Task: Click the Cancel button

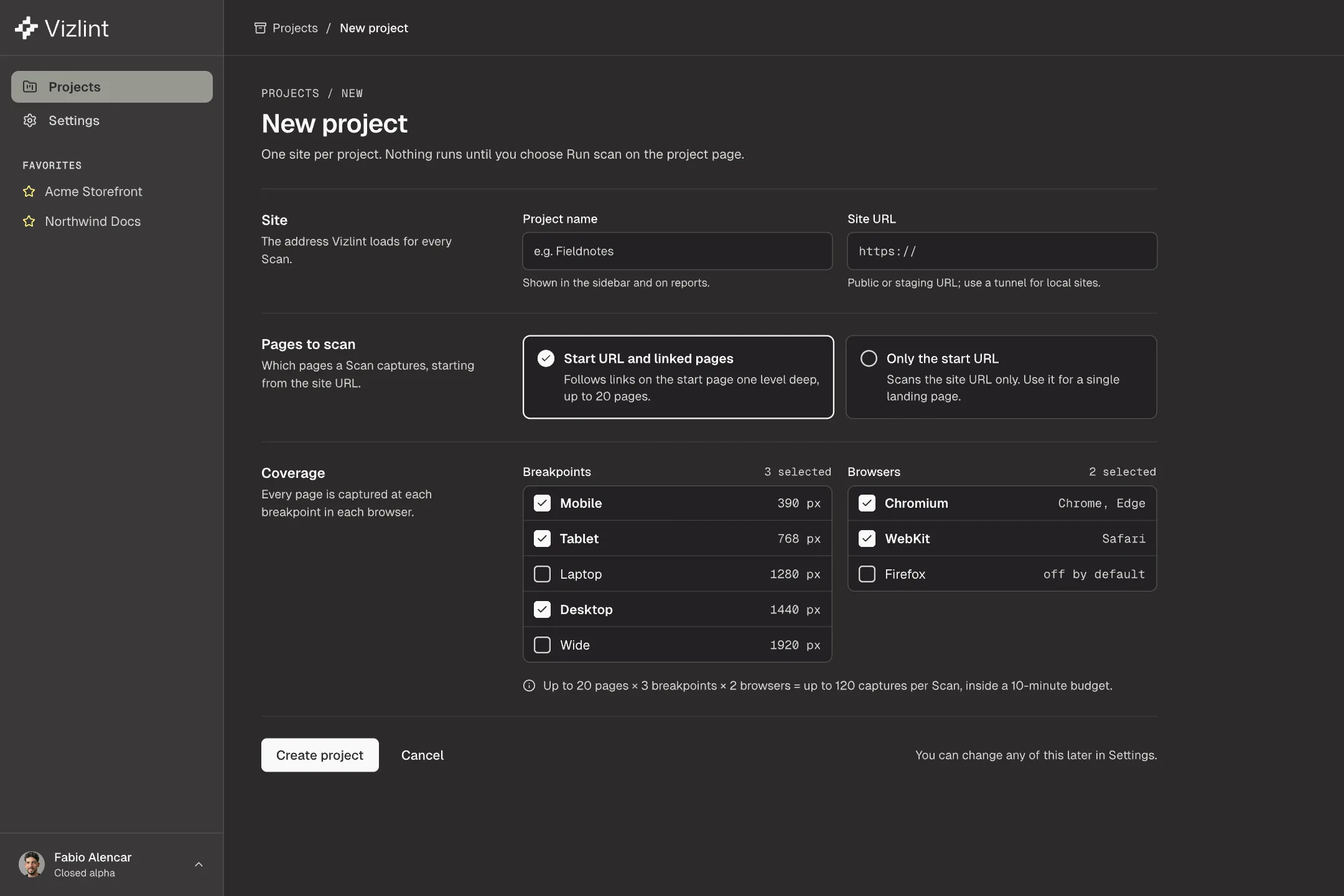Action: pos(422,755)
